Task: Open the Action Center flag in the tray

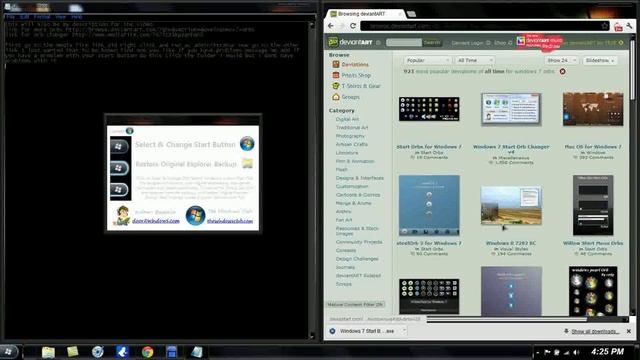Action: pyautogui.click(x=547, y=352)
